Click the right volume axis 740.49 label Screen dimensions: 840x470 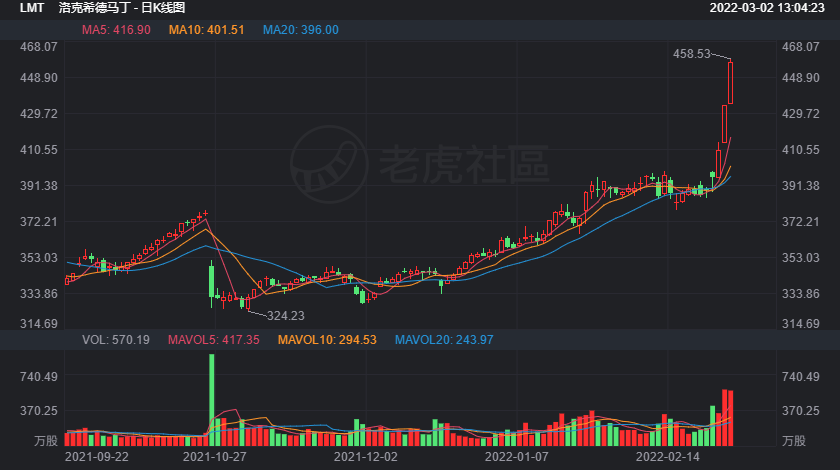pos(800,377)
